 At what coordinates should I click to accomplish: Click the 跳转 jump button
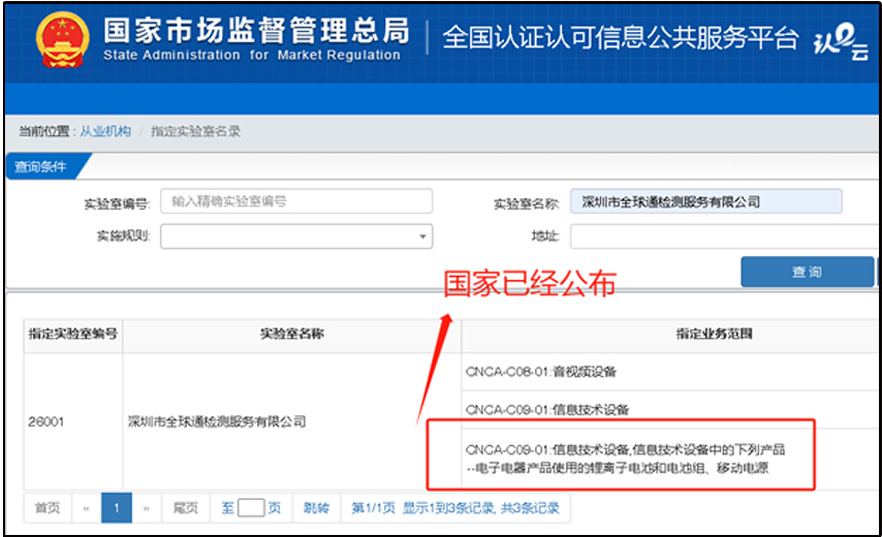coord(316,508)
